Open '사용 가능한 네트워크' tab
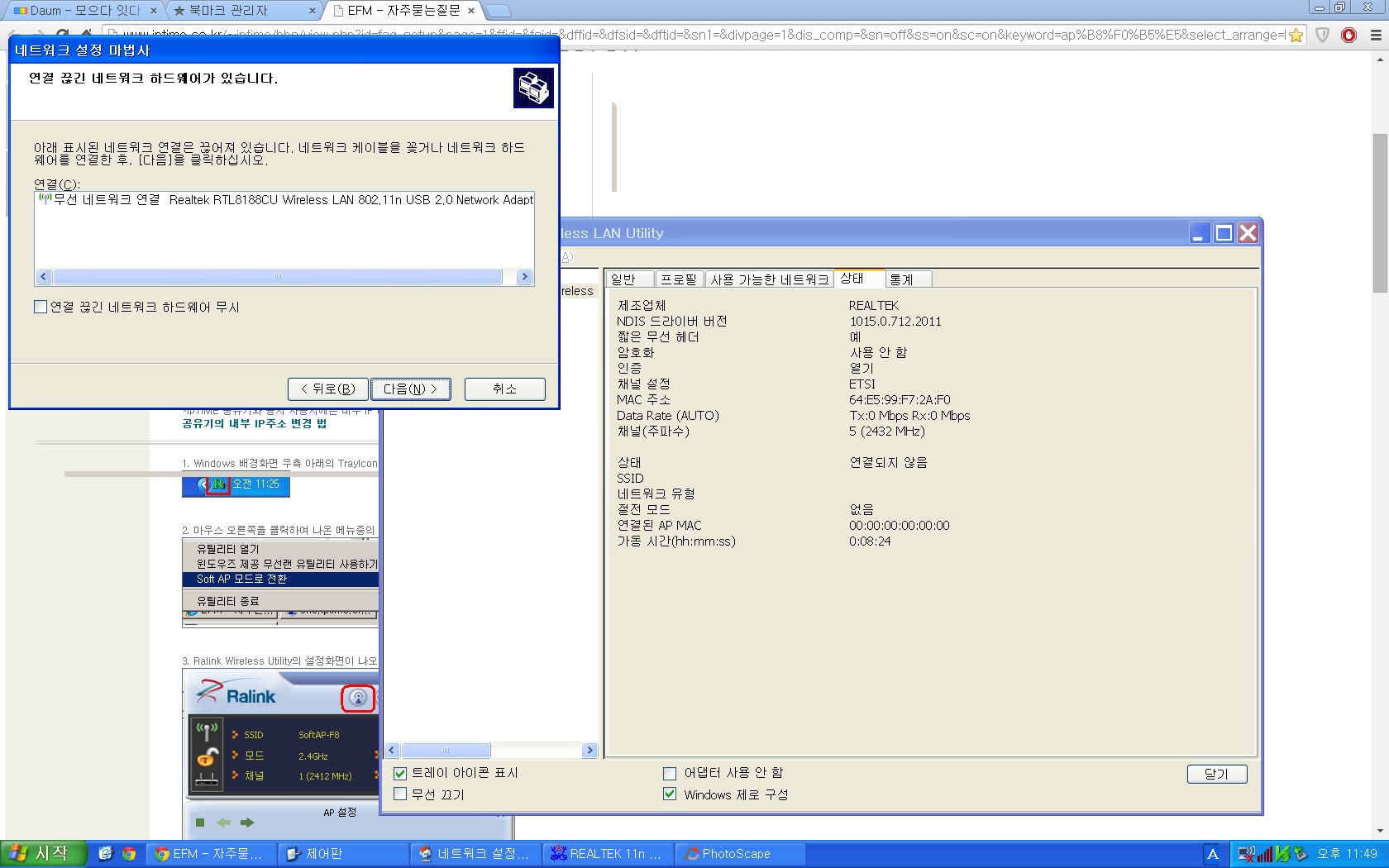The width and height of the screenshot is (1389, 868). tap(769, 279)
